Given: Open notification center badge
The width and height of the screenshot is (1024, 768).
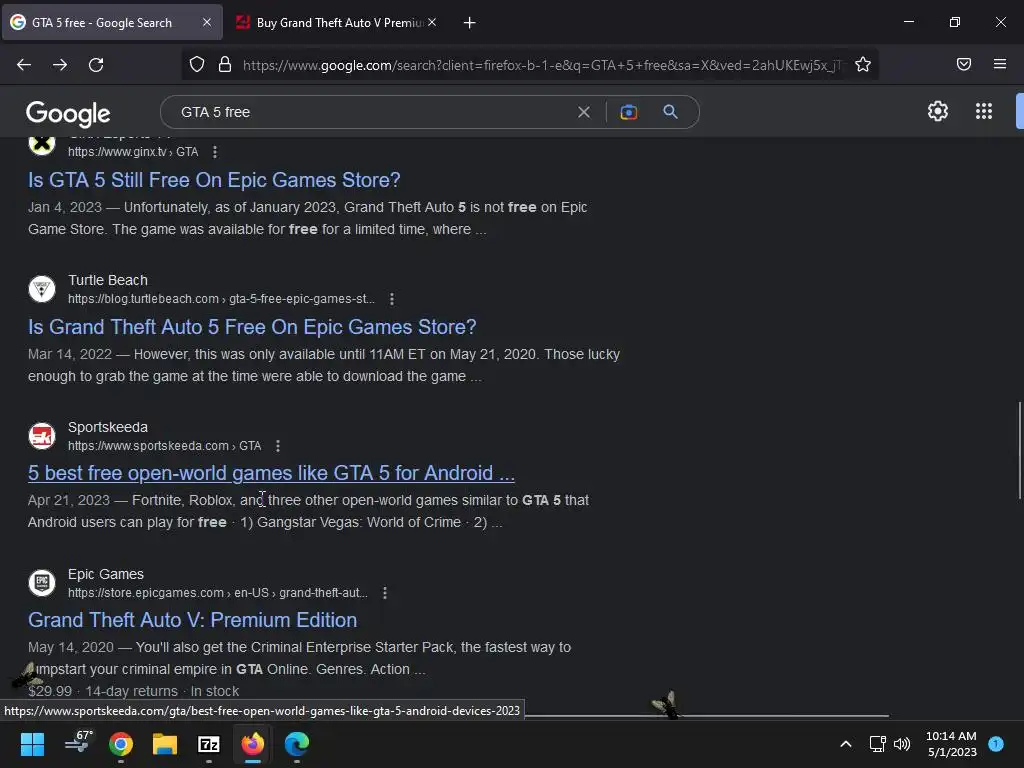Looking at the screenshot, I should (996, 744).
